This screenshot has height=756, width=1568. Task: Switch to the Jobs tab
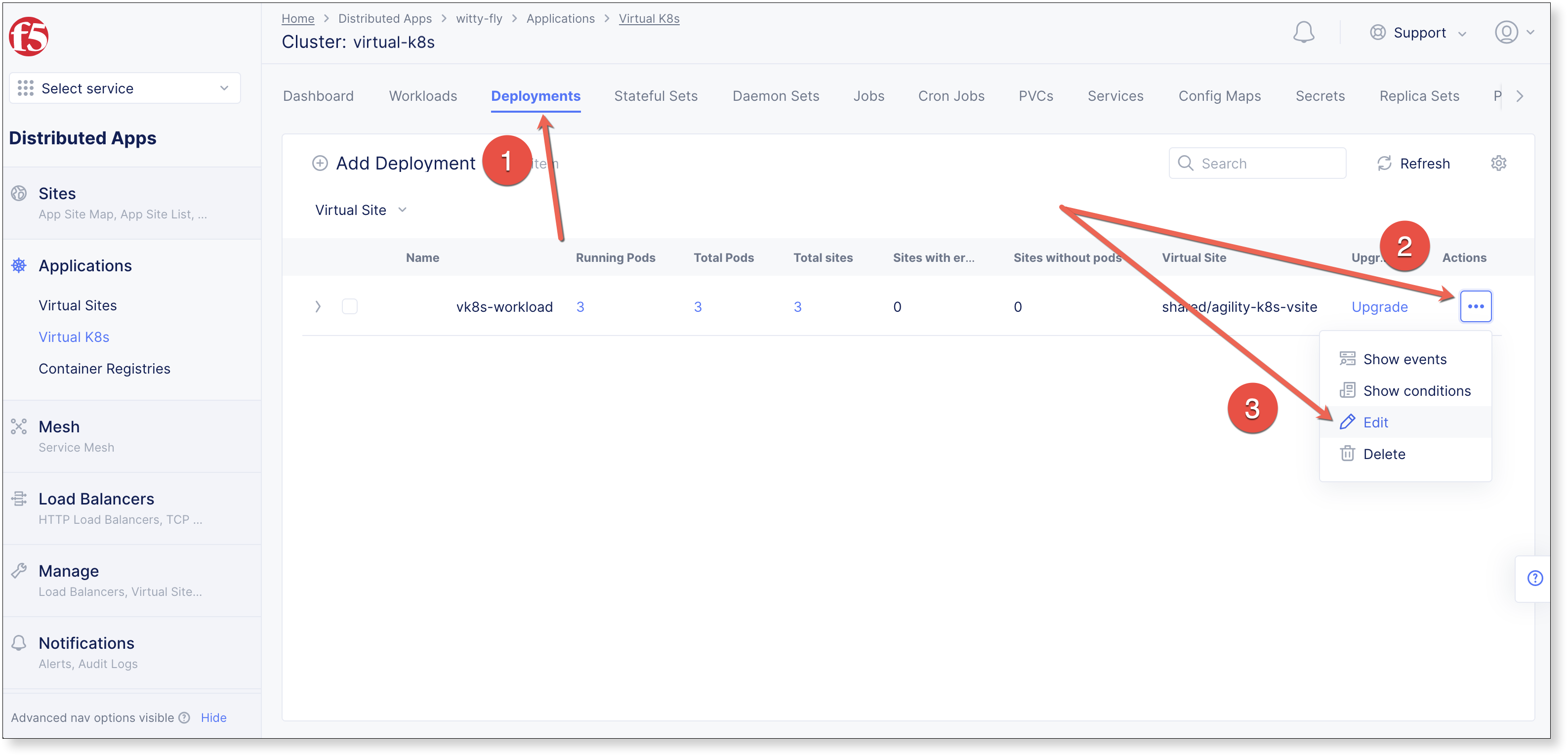tap(868, 96)
